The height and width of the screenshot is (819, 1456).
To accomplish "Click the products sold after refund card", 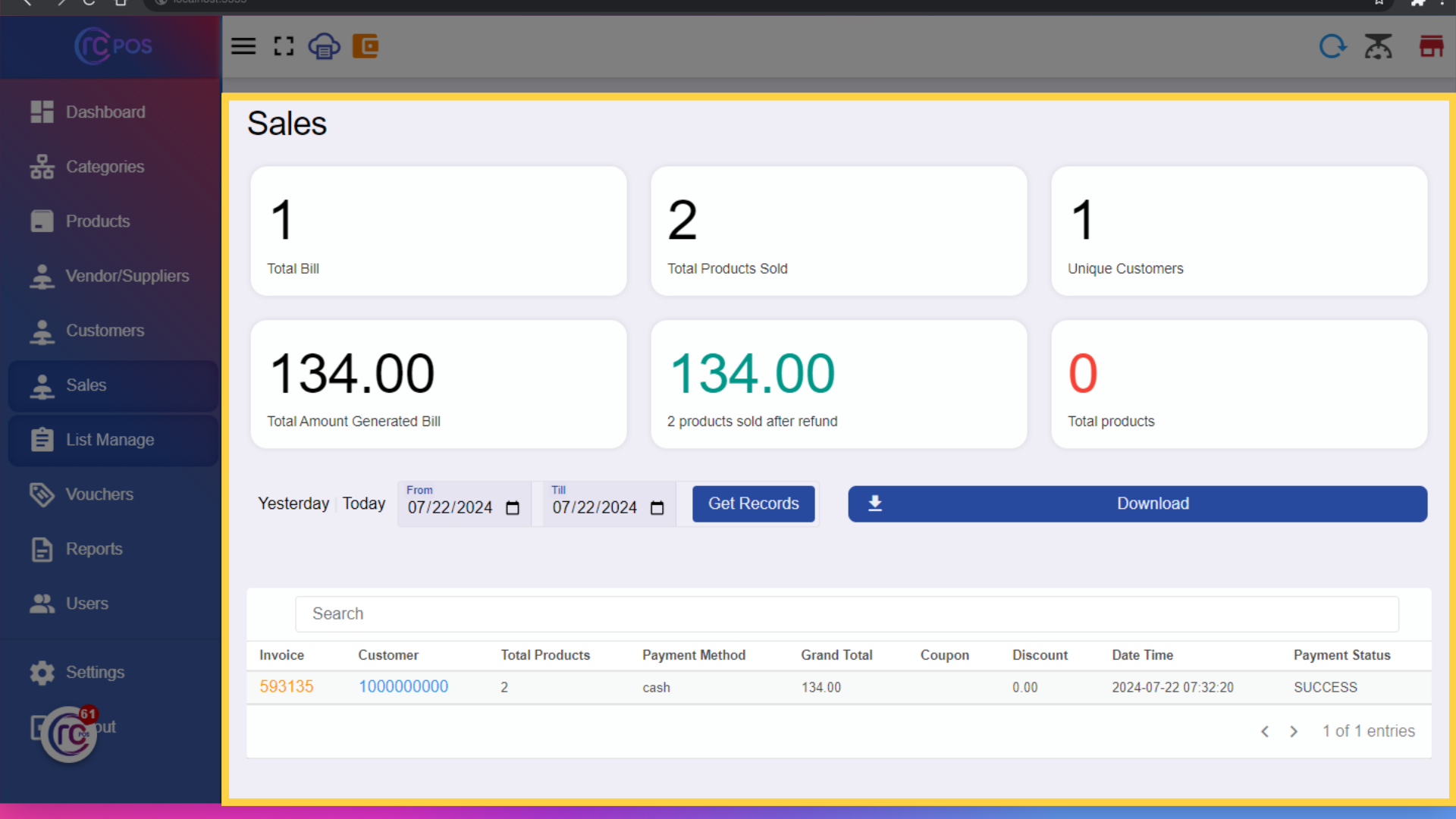I will tap(839, 384).
